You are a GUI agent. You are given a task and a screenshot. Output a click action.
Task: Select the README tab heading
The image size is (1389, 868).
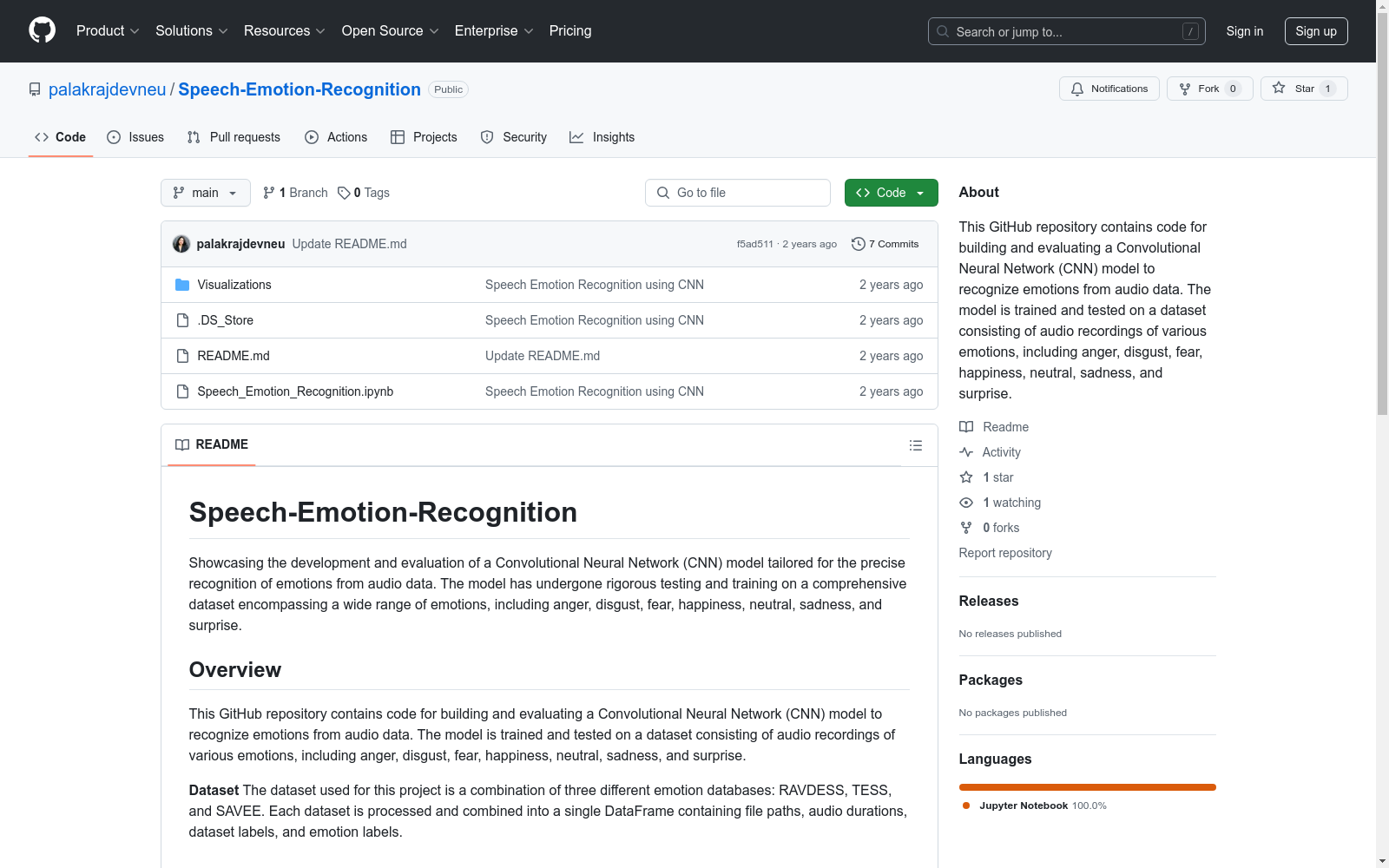(212, 444)
